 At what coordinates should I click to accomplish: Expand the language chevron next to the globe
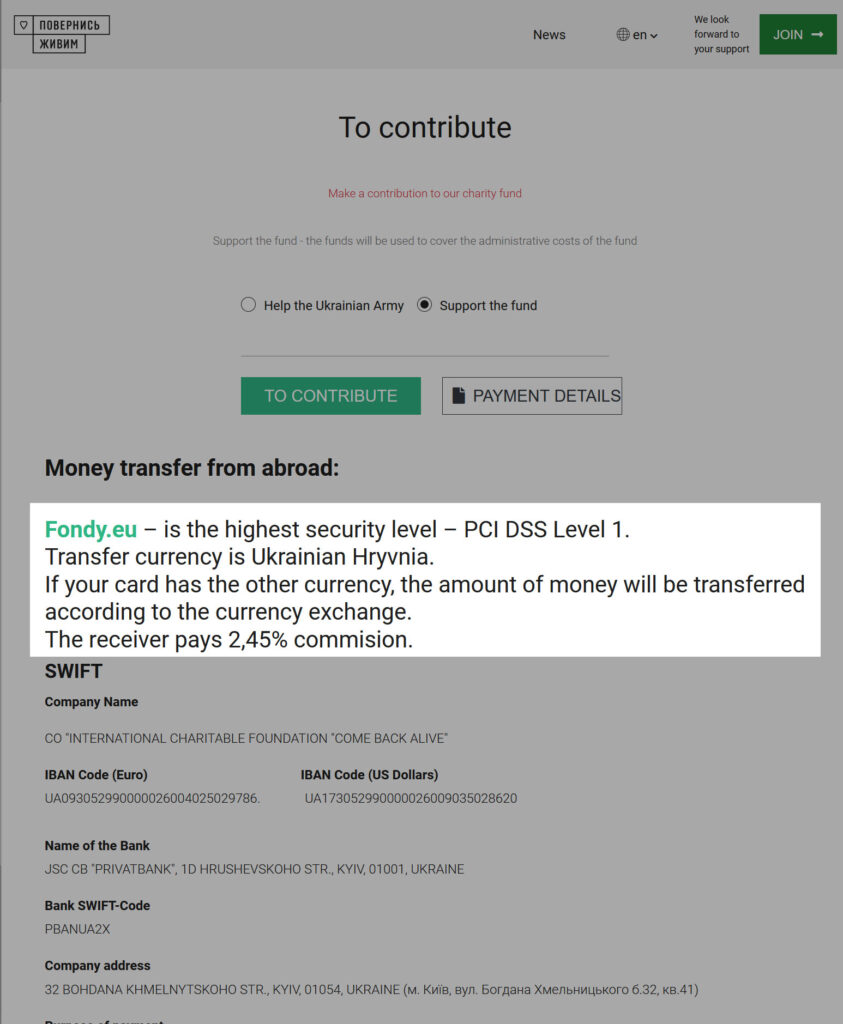point(652,35)
